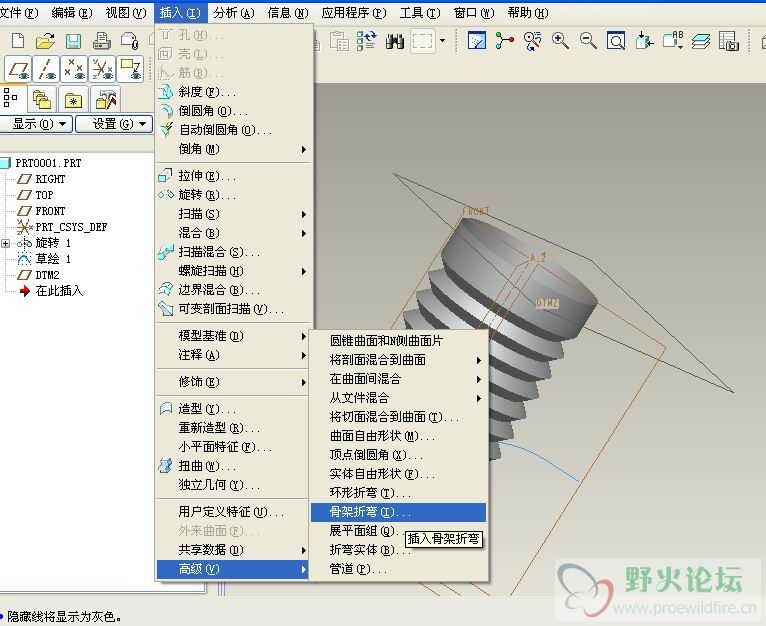Click the refit to screen icon
766x626 pixels.
tap(616, 41)
